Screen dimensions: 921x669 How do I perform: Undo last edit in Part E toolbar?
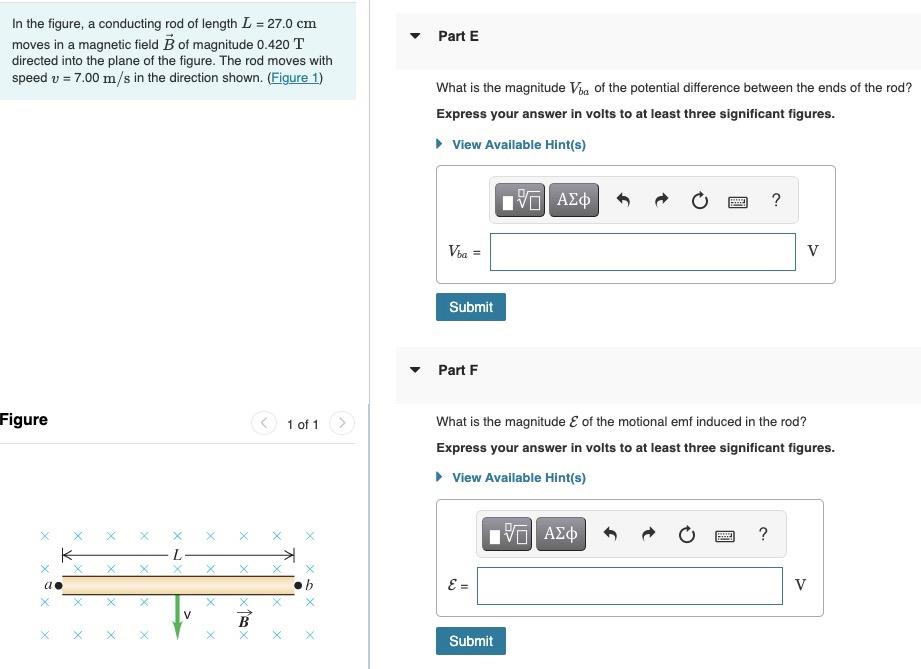tap(623, 200)
